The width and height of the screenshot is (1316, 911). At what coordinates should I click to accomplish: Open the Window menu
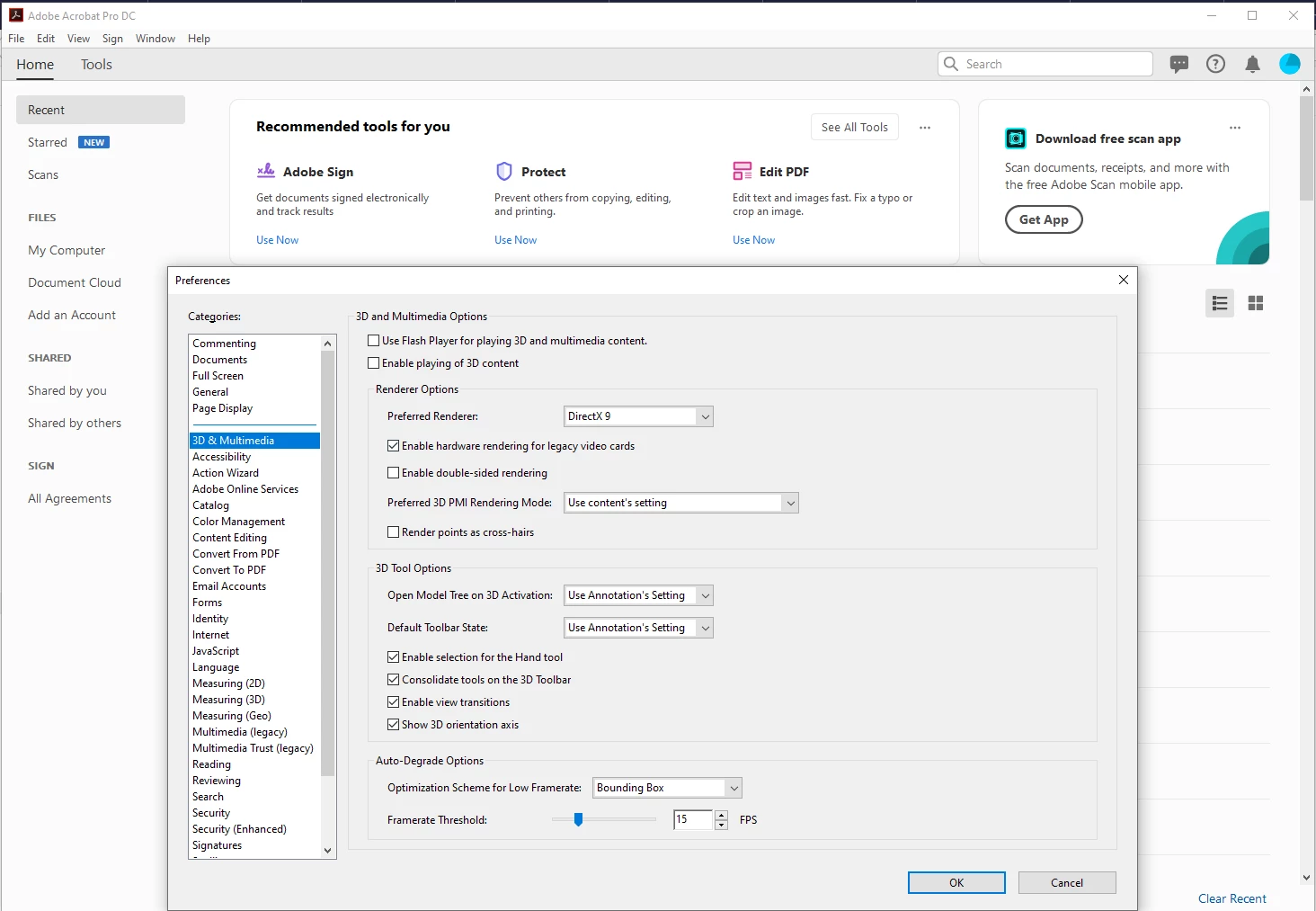pos(156,39)
